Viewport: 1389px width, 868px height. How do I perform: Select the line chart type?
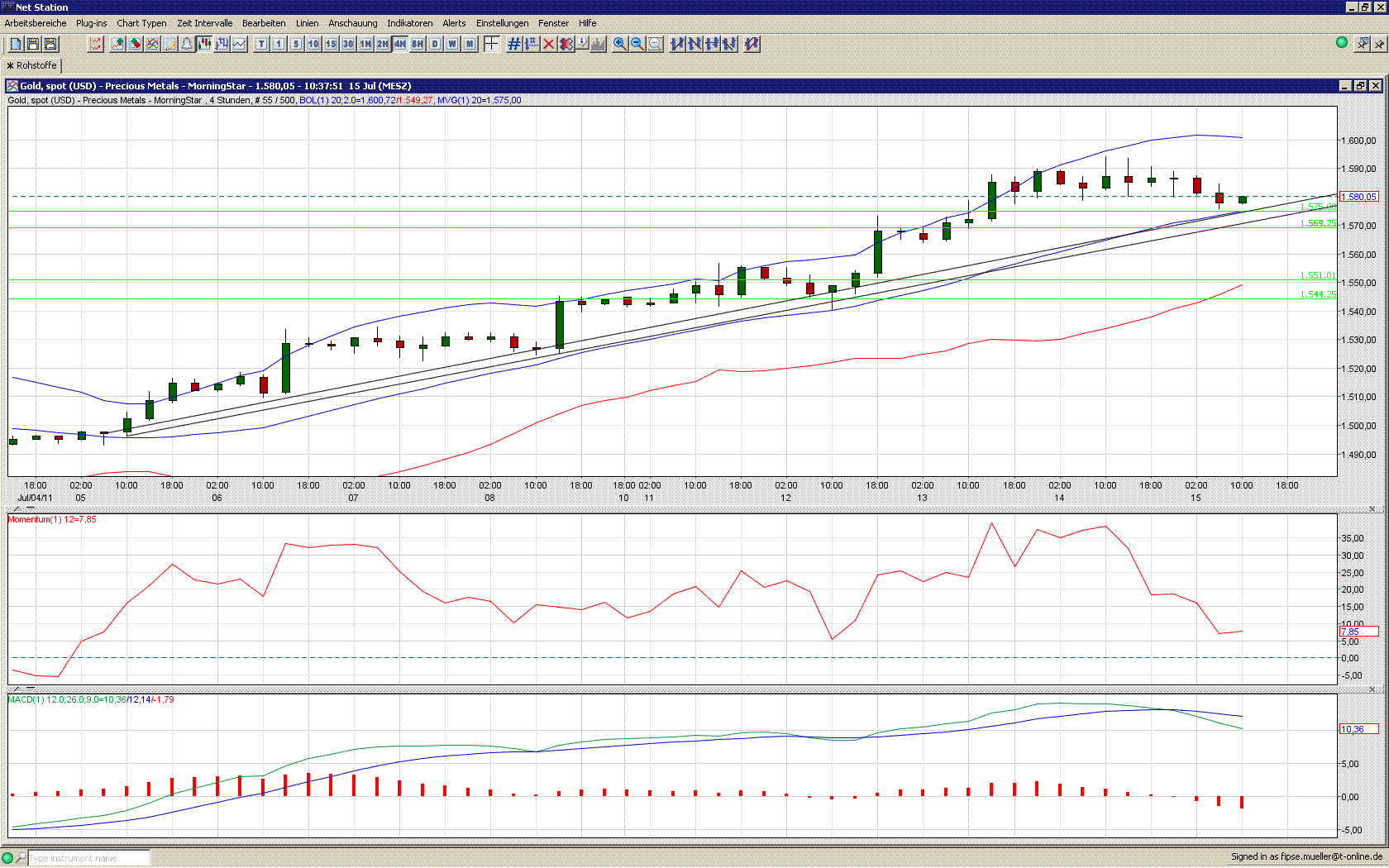(239, 44)
